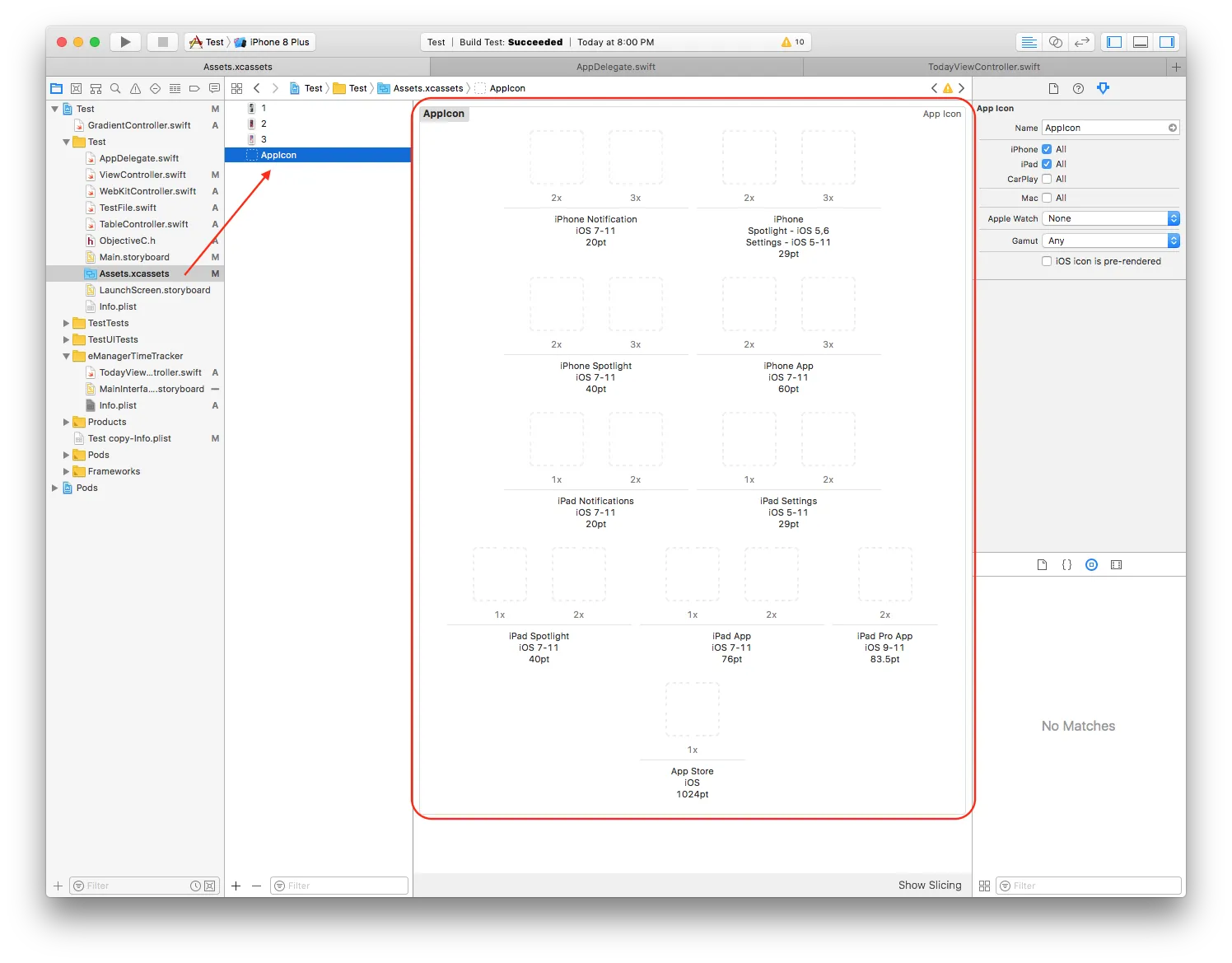Open the Test scheme selector
Viewport: 1232px width, 963px height.
coord(207,42)
